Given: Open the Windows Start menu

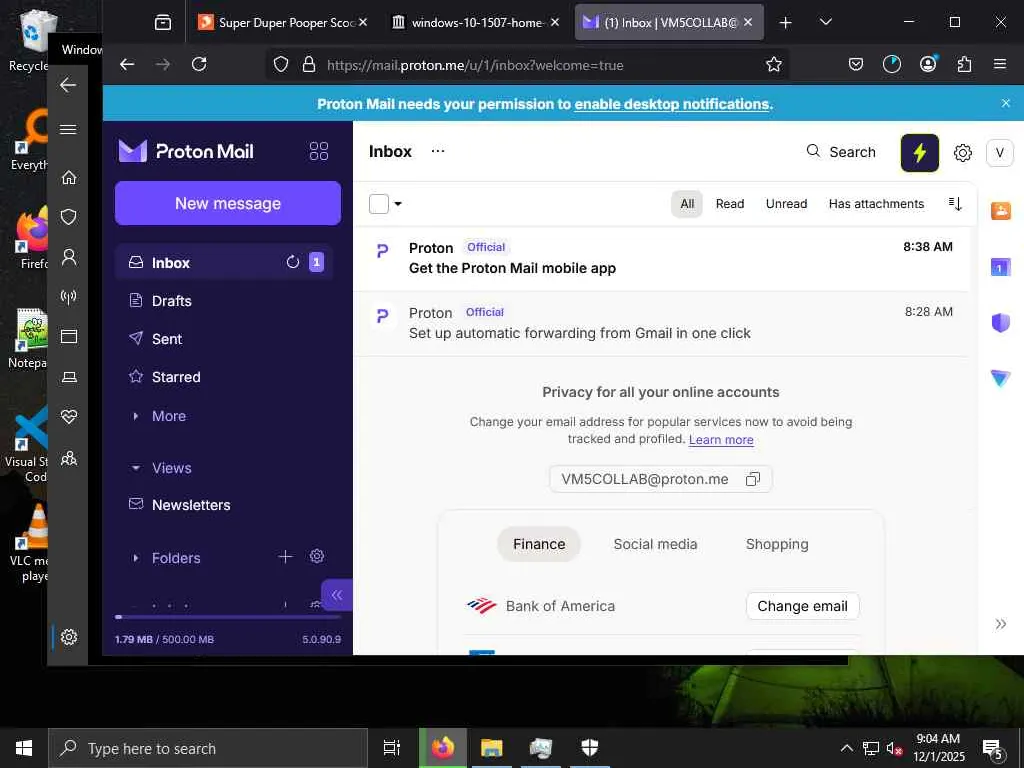Looking at the screenshot, I should (24, 748).
